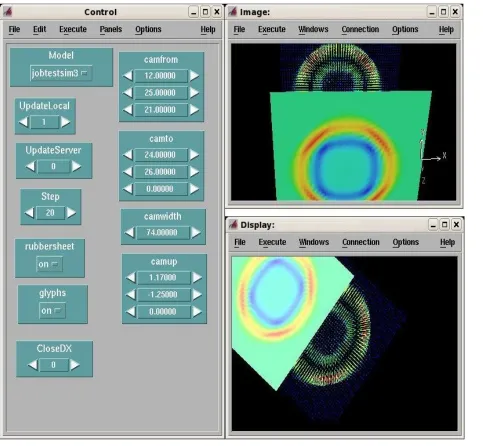This screenshot has height=446, width=483.
Task: Open Execute menu in Display window
Action: click(272, 242)
